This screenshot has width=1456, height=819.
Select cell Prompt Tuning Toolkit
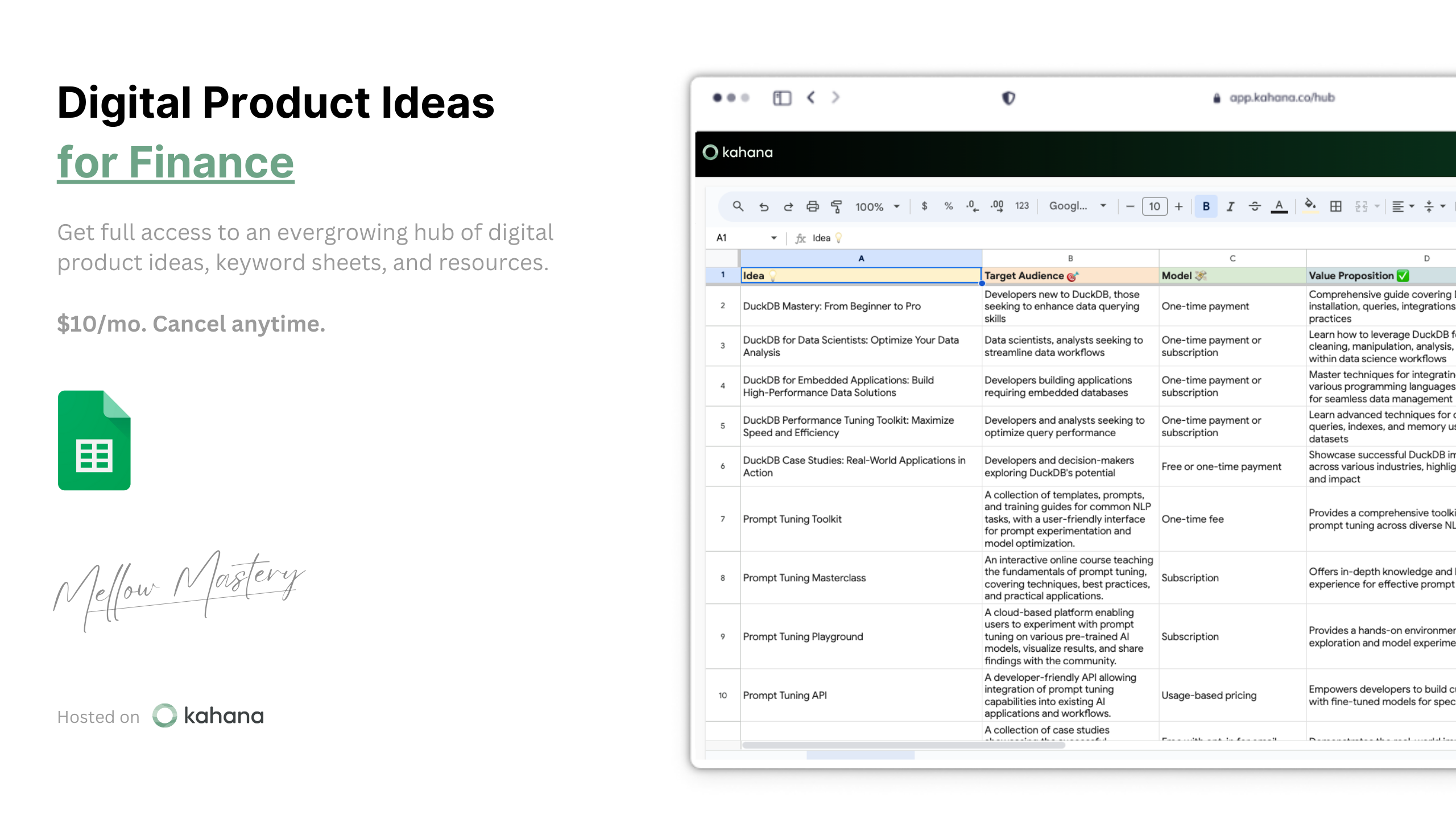click(x=861, y=519)
